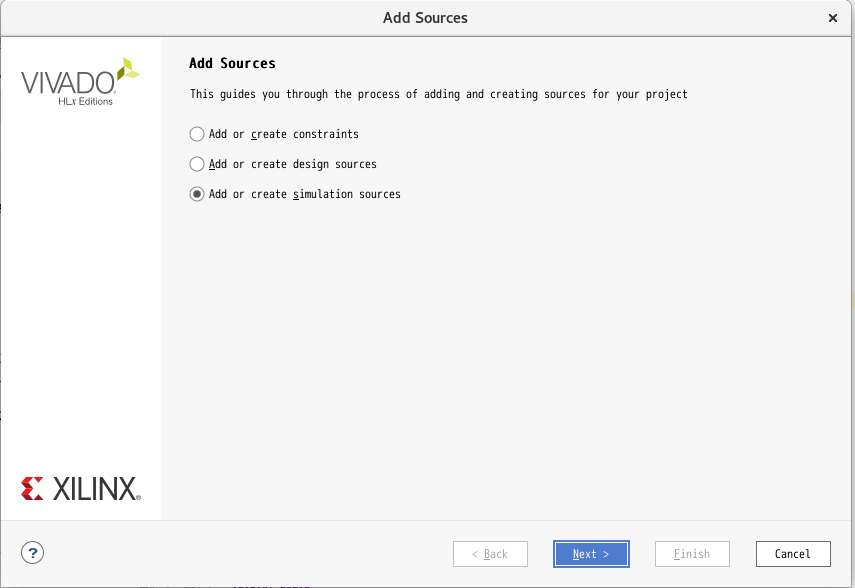
Task: Click the bold Add Sources heading
Action: [232, 63]
